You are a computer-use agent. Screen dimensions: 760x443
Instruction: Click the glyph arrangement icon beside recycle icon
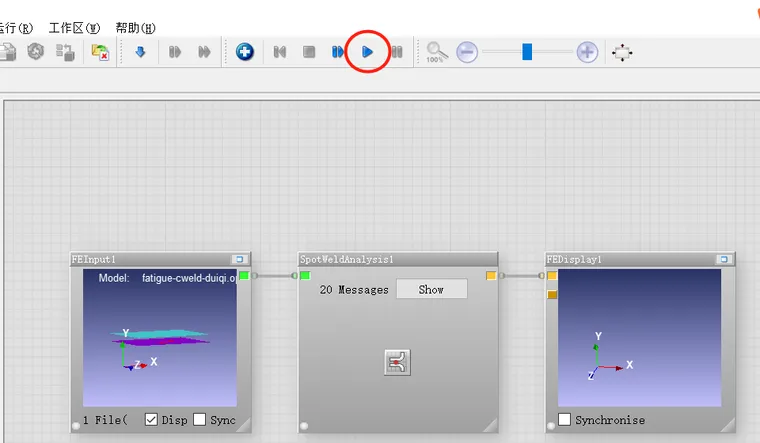(65, 52)
